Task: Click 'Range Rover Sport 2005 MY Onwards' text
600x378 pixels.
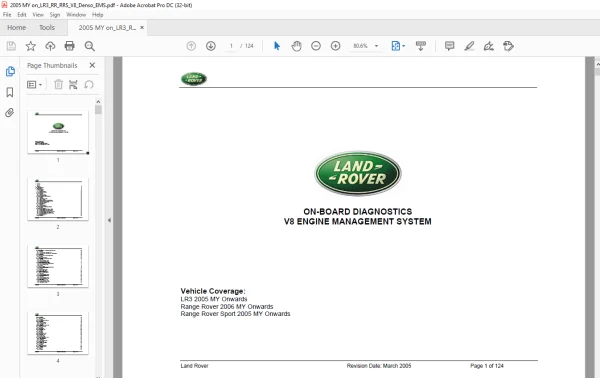Action: click(x=235, y=314)
